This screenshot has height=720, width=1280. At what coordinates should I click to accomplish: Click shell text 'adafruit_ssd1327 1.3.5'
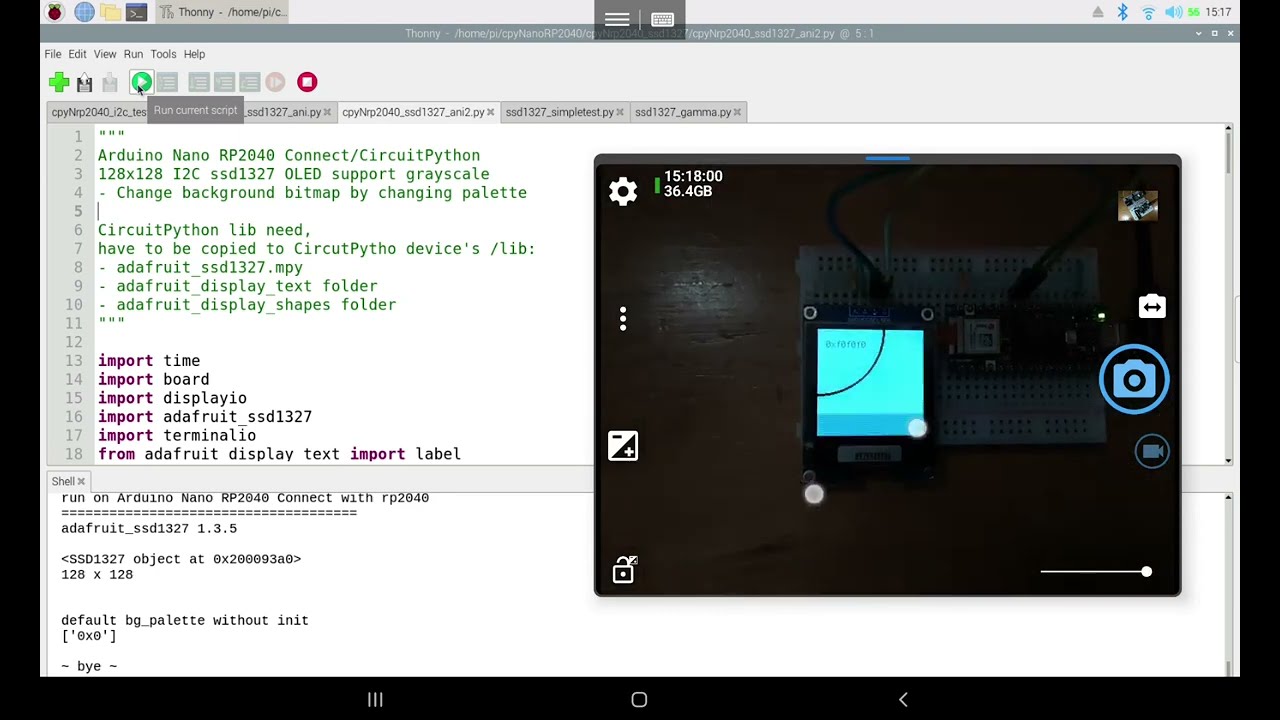coord(149,528)
